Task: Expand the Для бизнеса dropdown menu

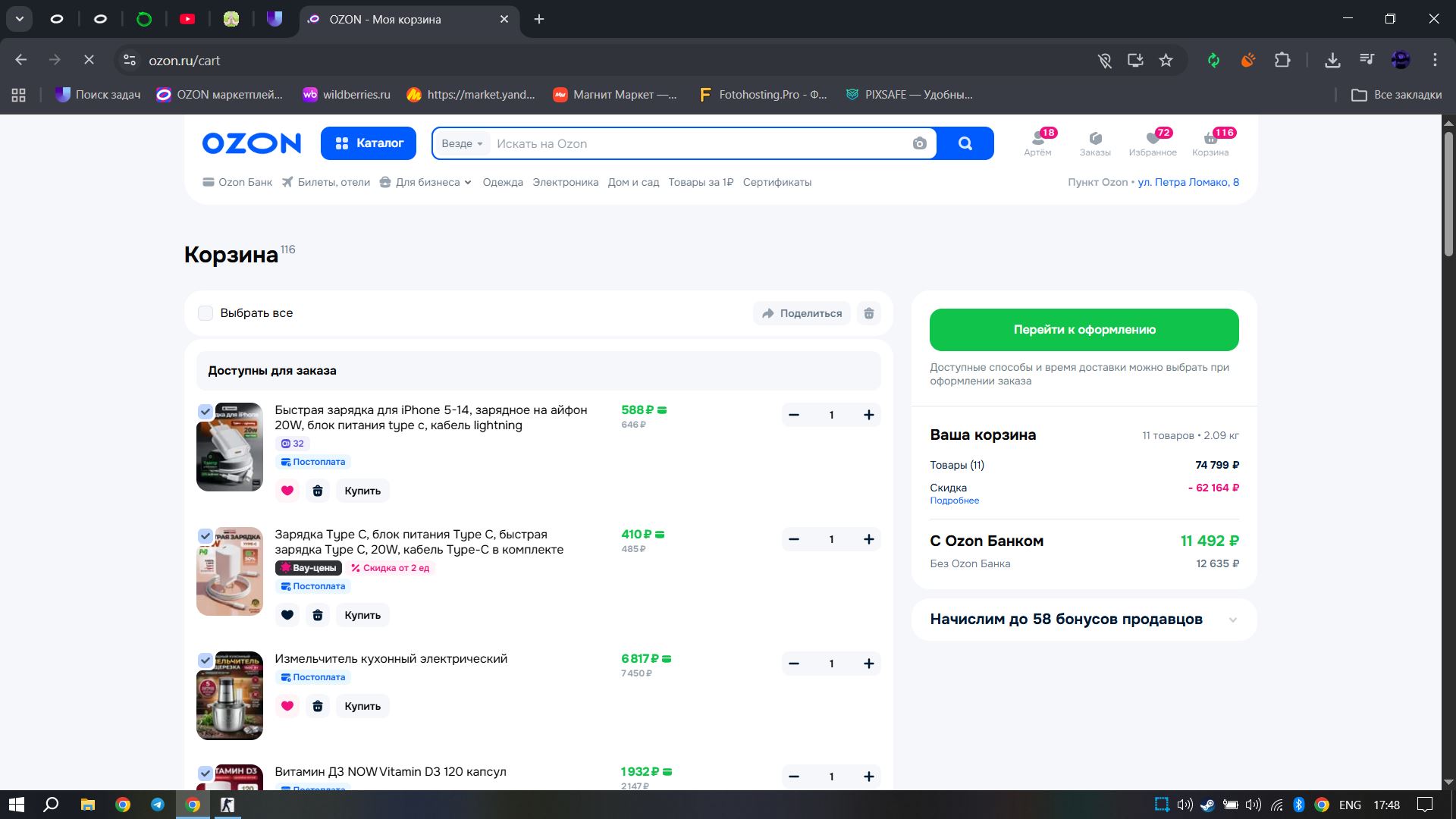Action: pos(426,182)
